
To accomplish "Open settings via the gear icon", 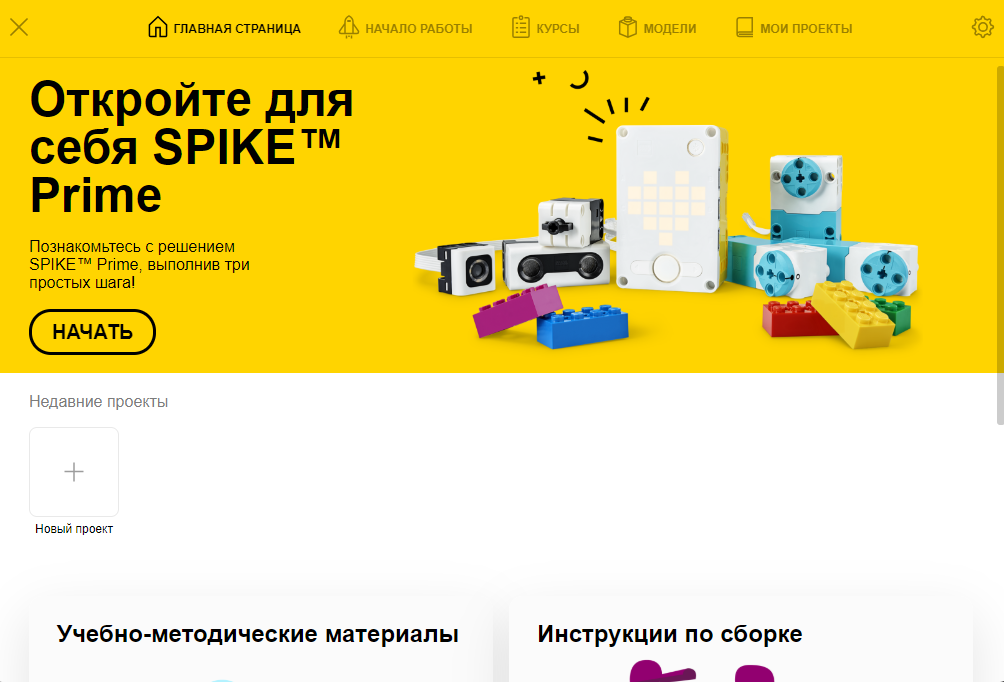I will tap(982, 27).
